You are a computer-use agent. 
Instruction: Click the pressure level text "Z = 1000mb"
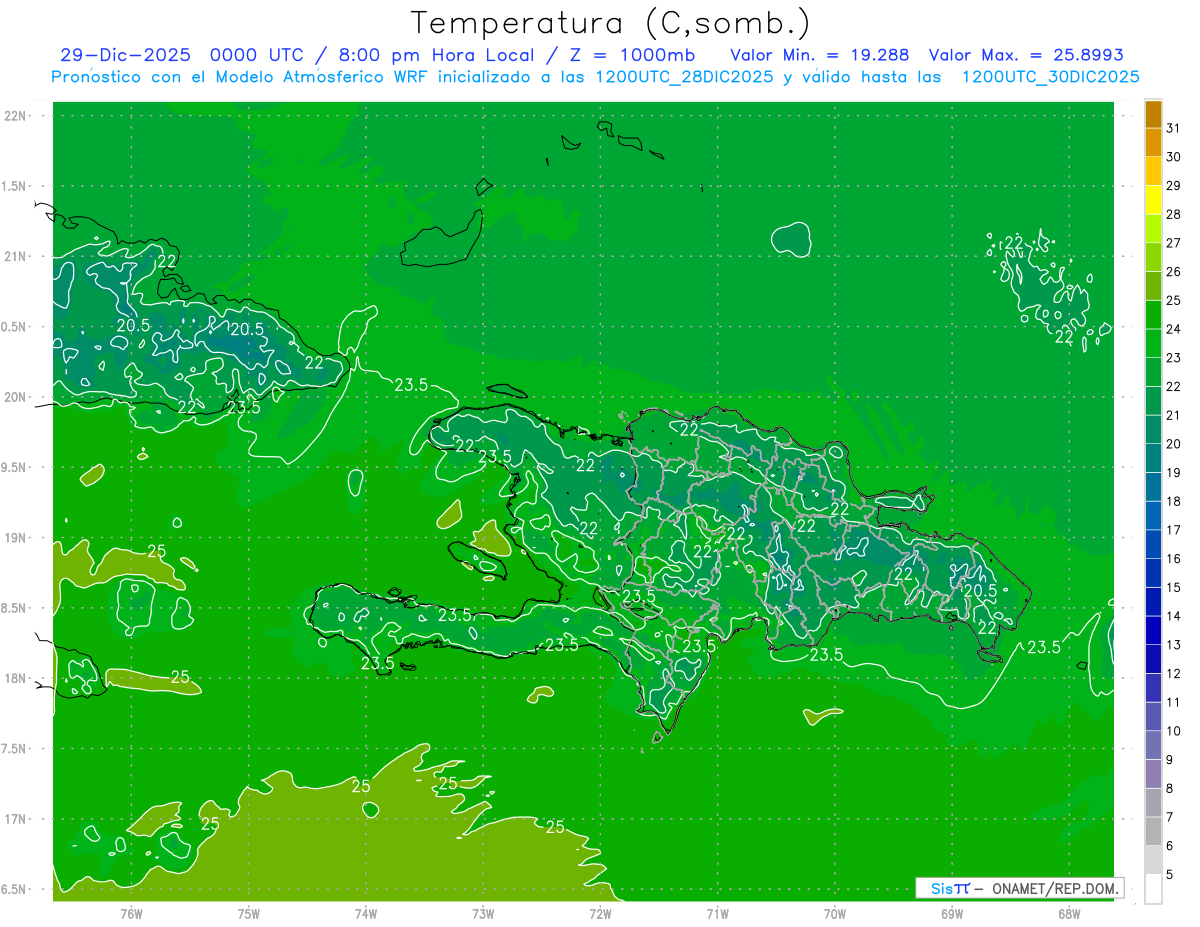pos(632,55)
